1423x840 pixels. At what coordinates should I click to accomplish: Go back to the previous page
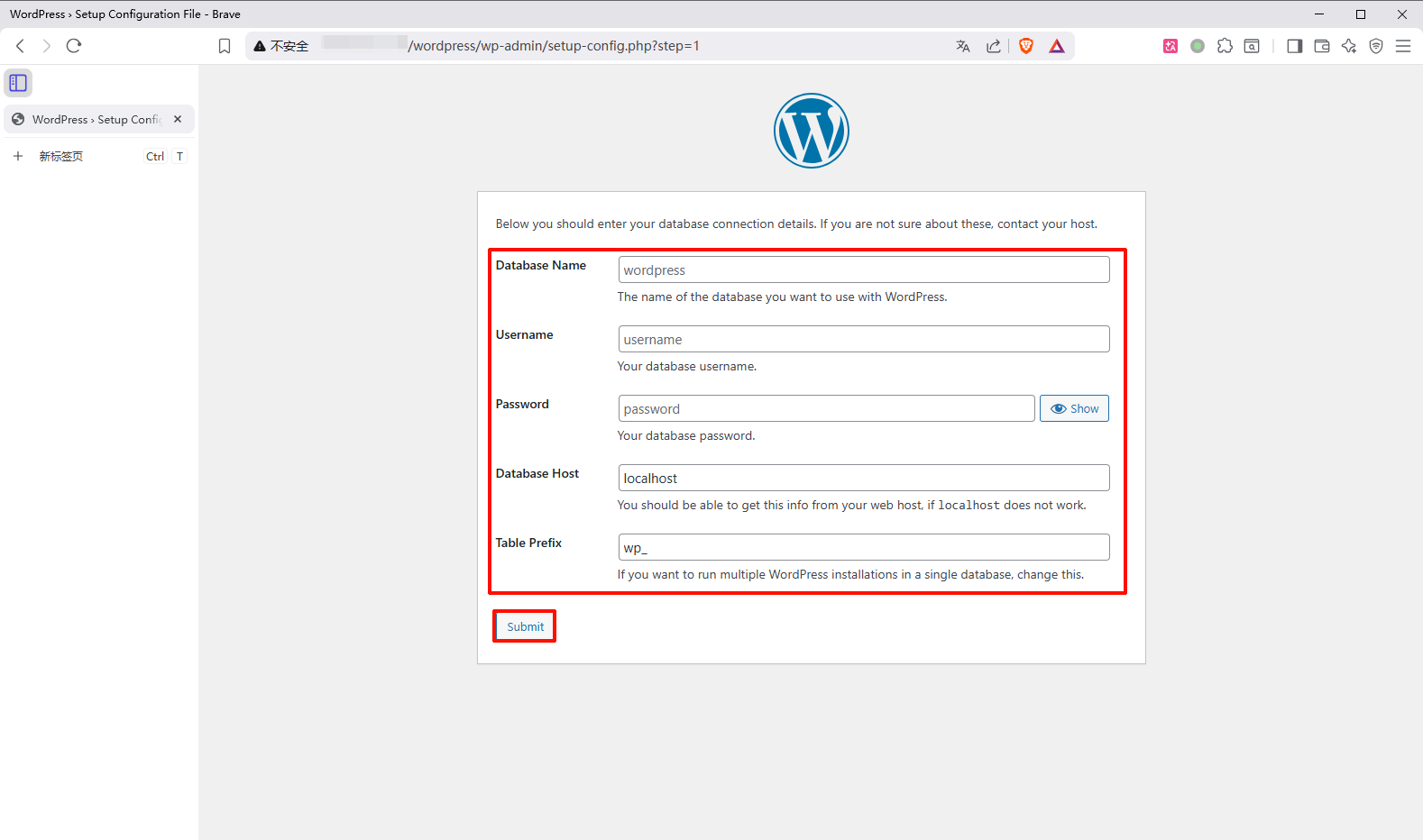click(x=20, y=46)
